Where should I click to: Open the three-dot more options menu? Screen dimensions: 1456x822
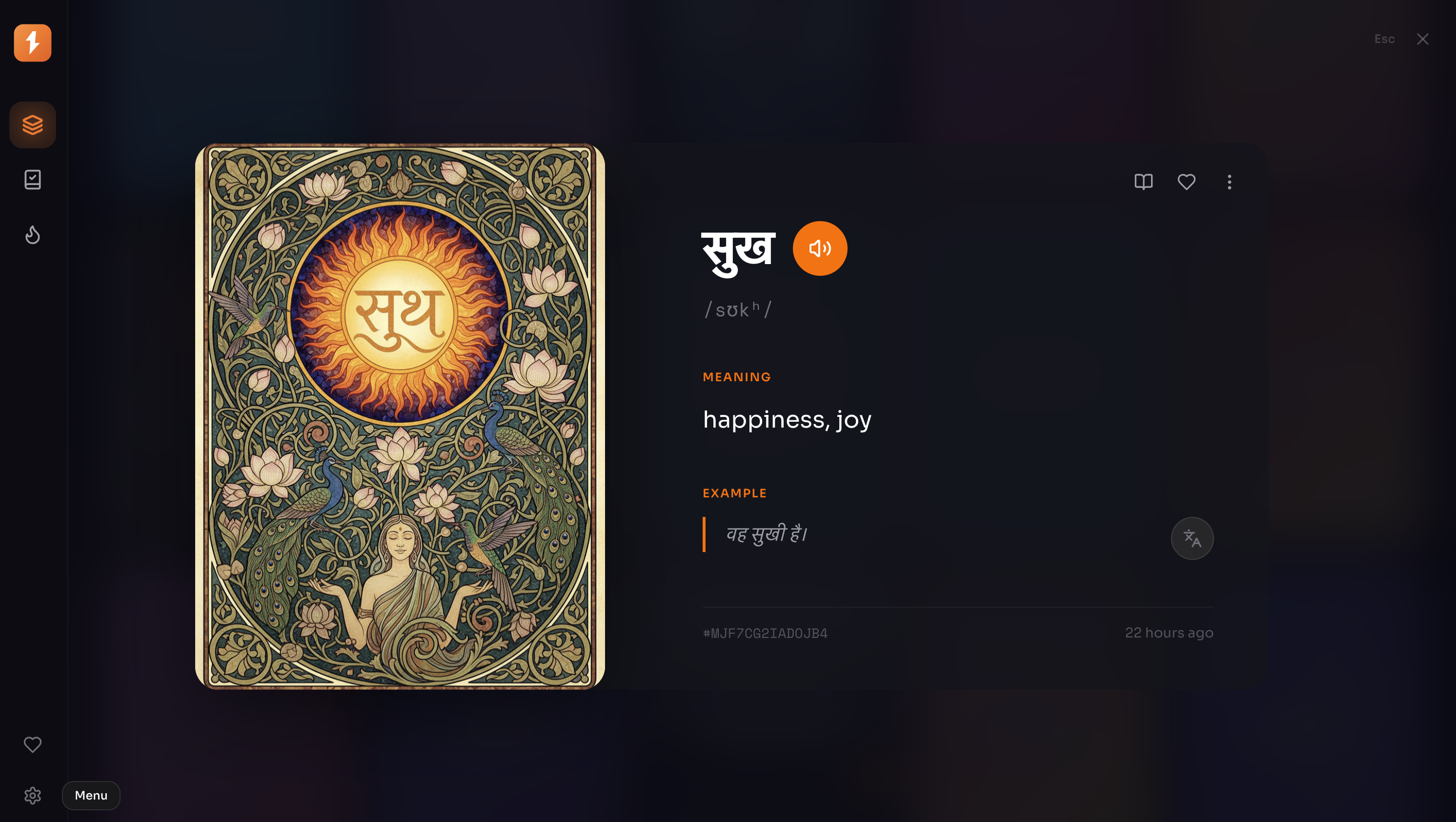pyautogui.click(x=1229, y=182)
